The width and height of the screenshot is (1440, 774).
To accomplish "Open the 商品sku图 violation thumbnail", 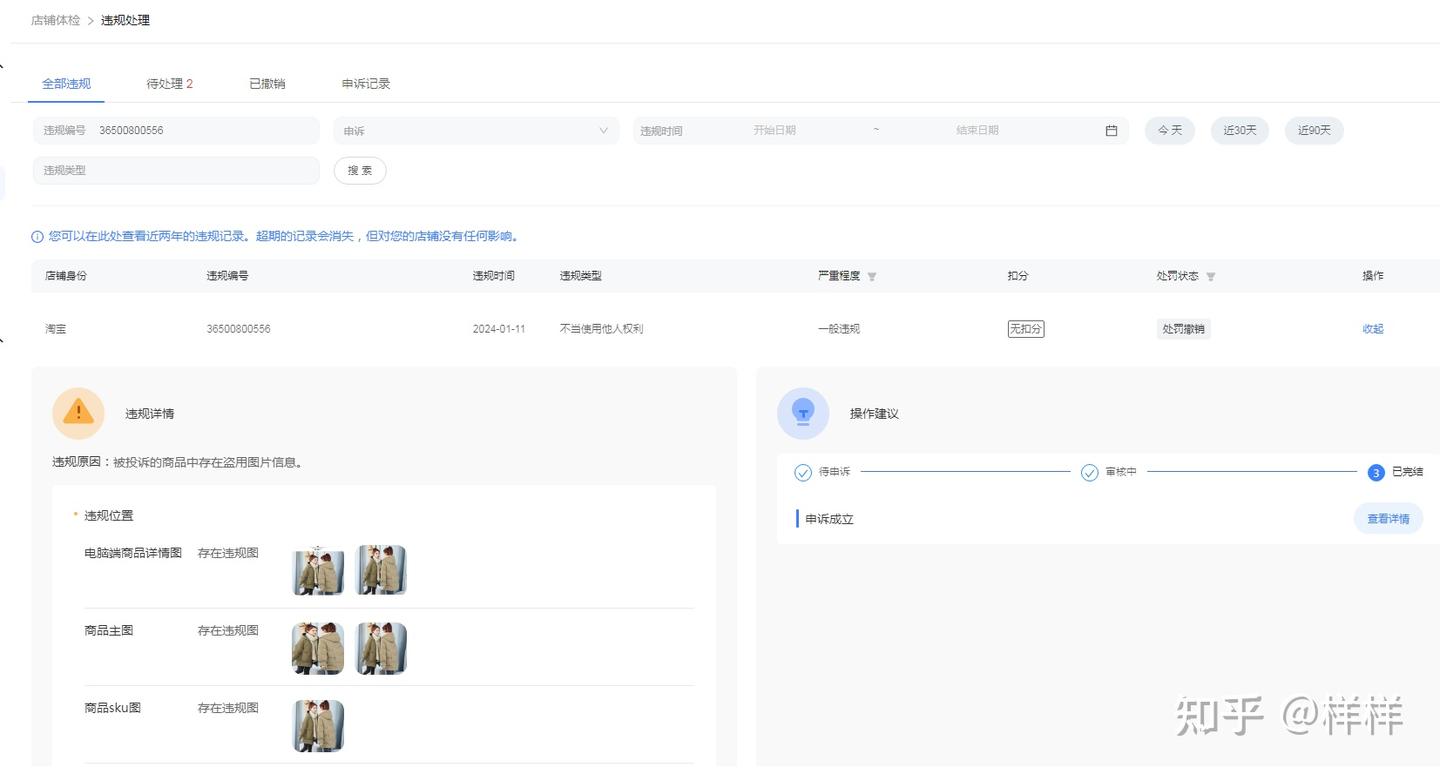I will click(x=318, y=725).
